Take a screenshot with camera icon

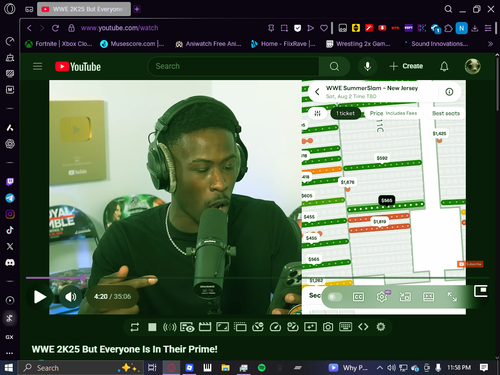[x=328, y=327]
